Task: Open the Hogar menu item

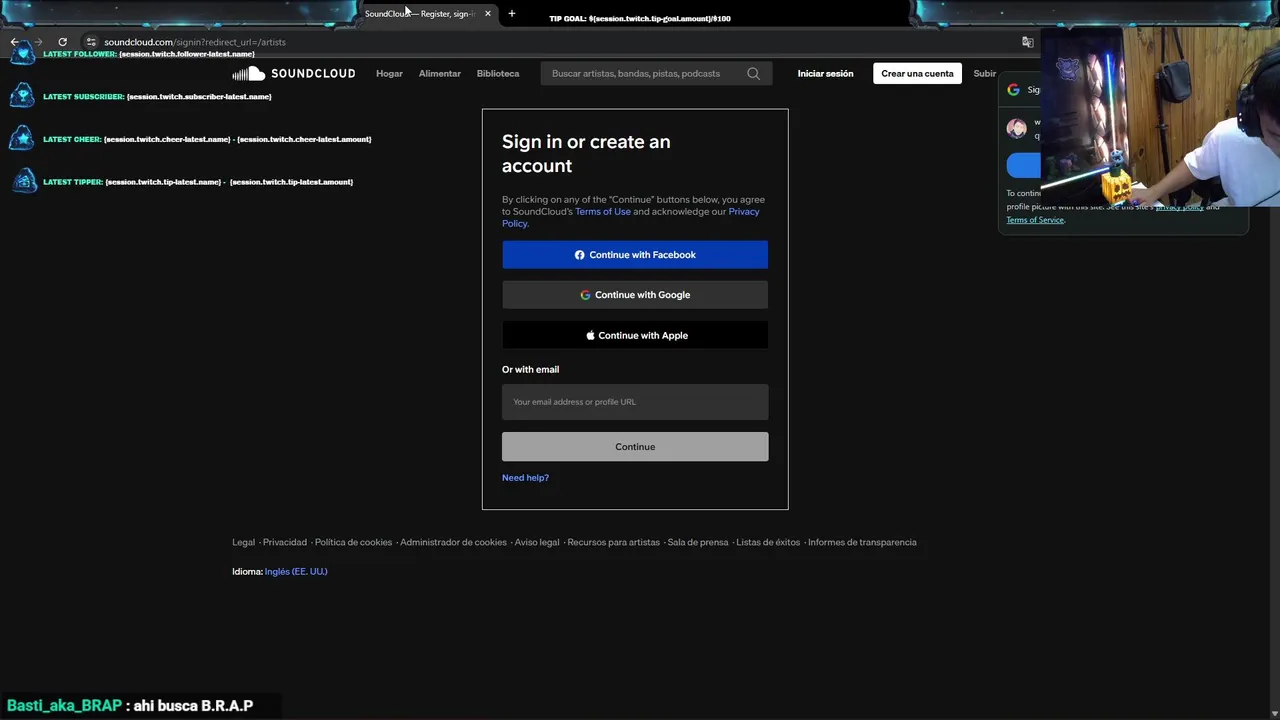Action: coord(389,73)
